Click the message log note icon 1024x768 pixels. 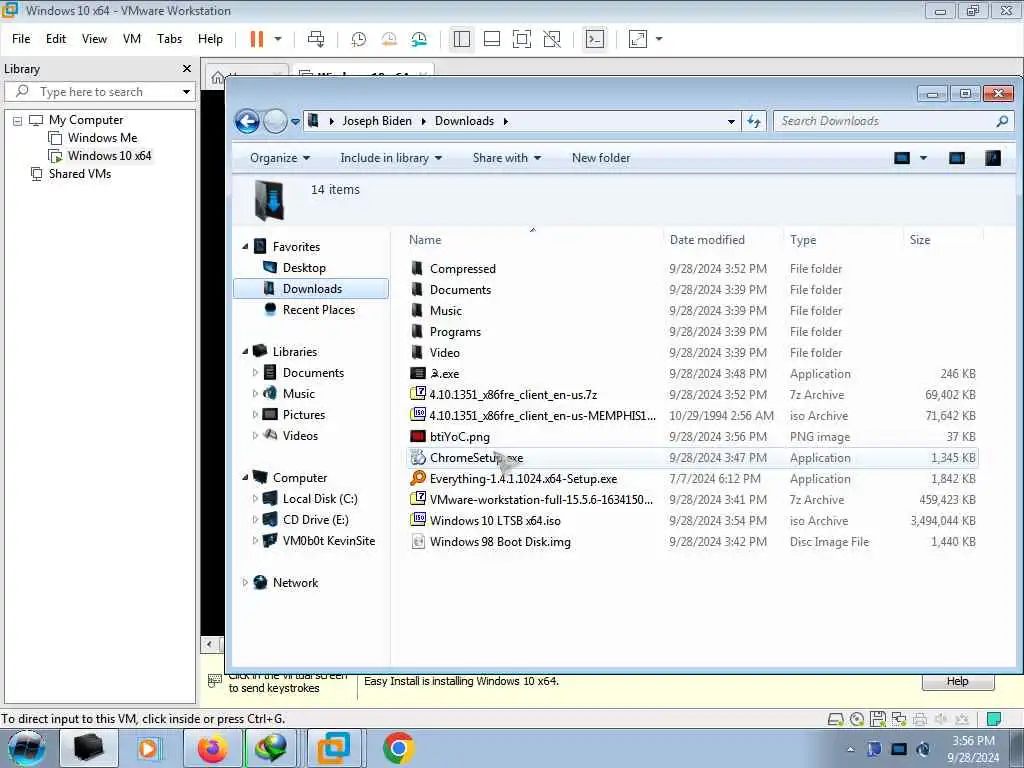[993, 719]
